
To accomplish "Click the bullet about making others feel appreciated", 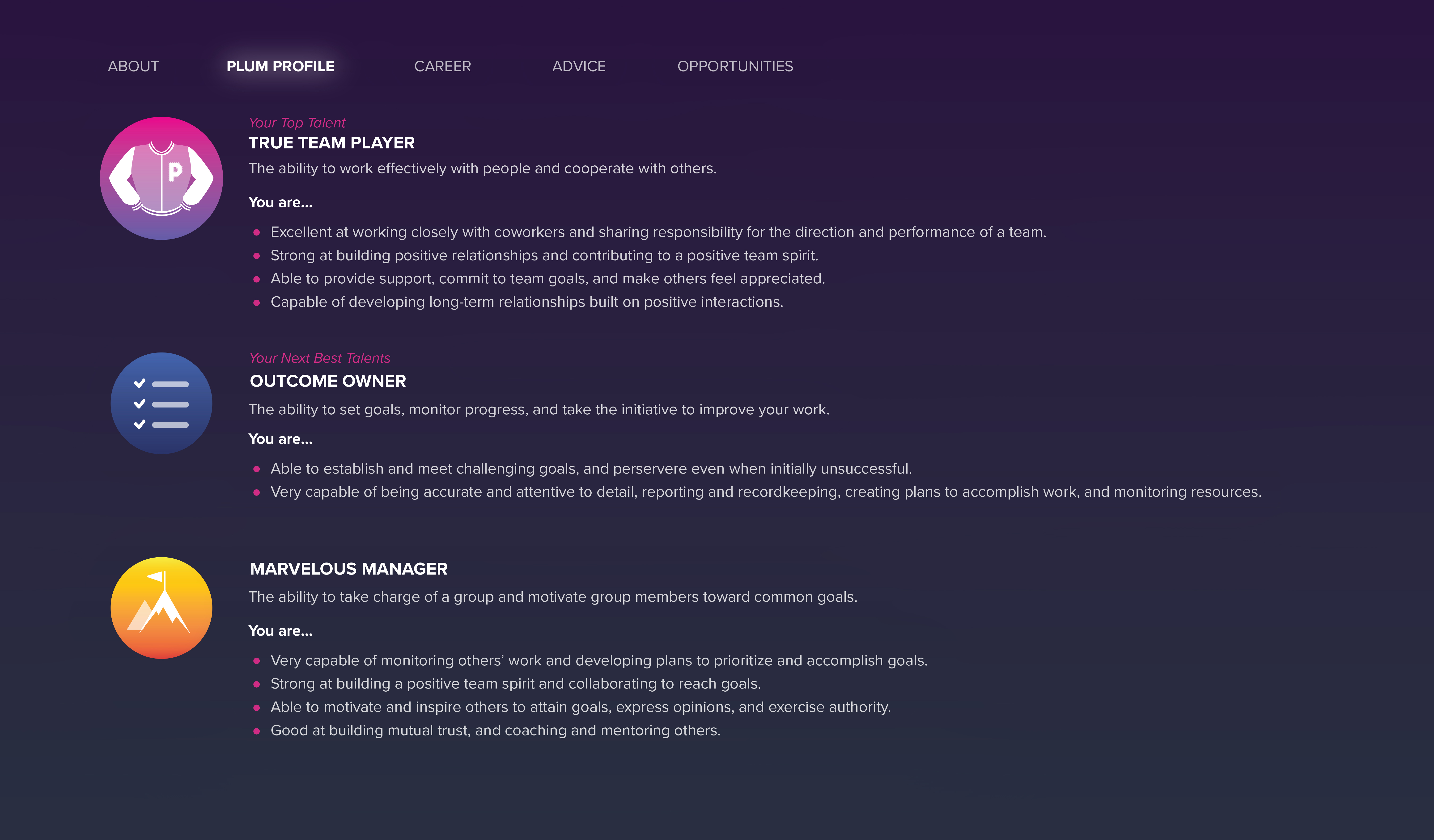I will [547, 279].
